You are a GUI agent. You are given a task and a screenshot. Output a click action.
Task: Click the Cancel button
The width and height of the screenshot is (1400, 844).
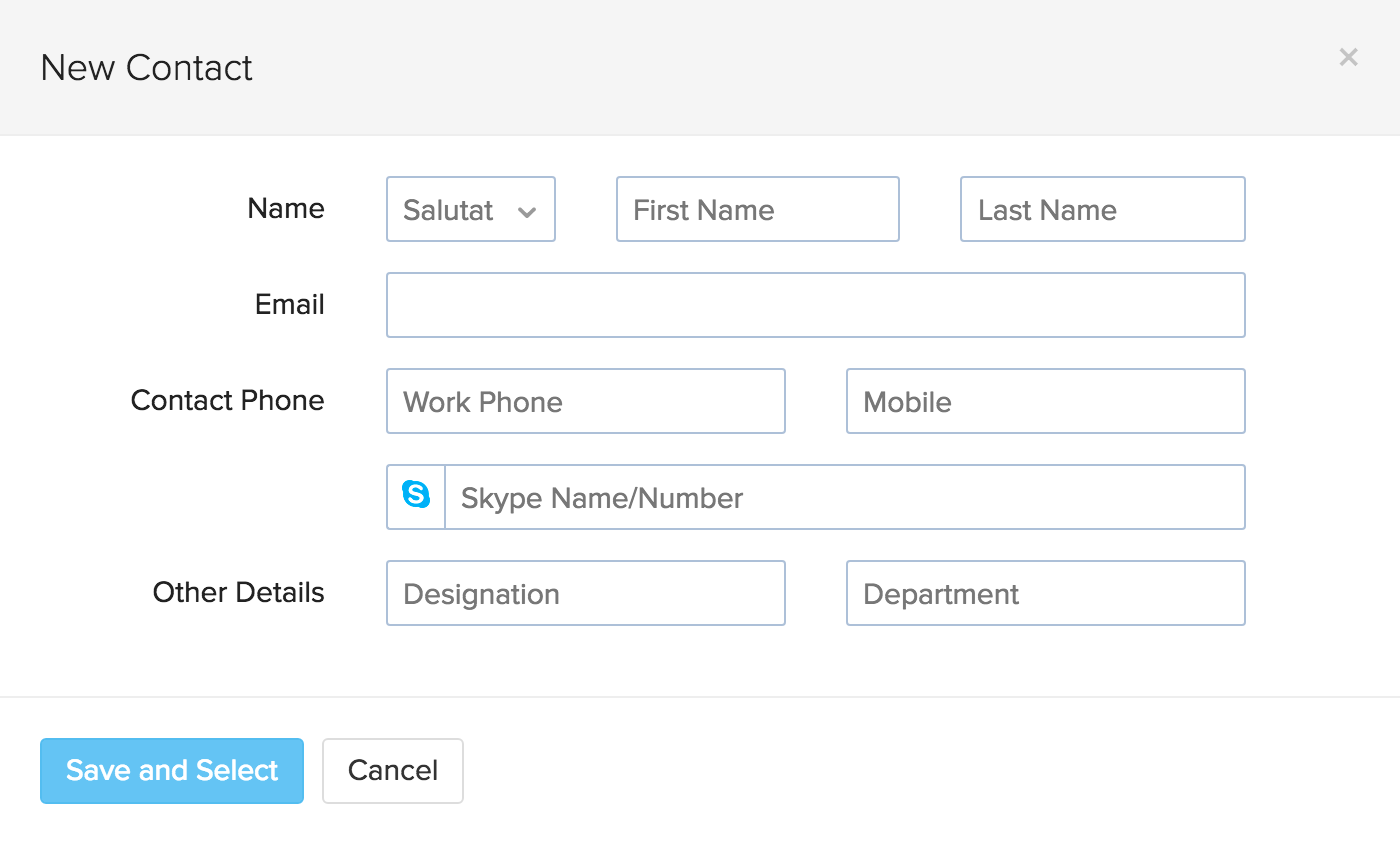click(392, 770)
